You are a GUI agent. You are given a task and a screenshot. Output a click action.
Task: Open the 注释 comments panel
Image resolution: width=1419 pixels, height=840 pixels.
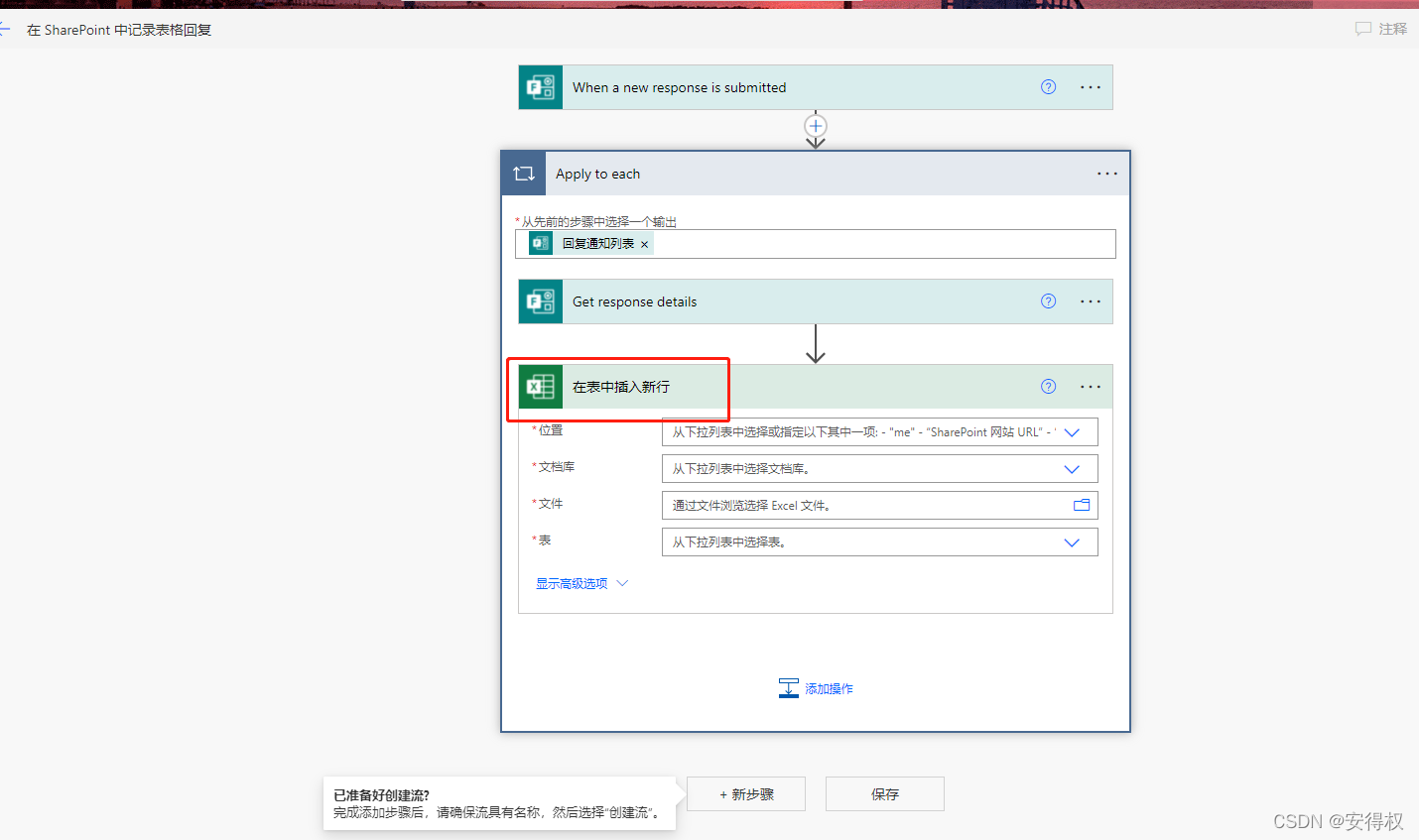coord(1381,29)
